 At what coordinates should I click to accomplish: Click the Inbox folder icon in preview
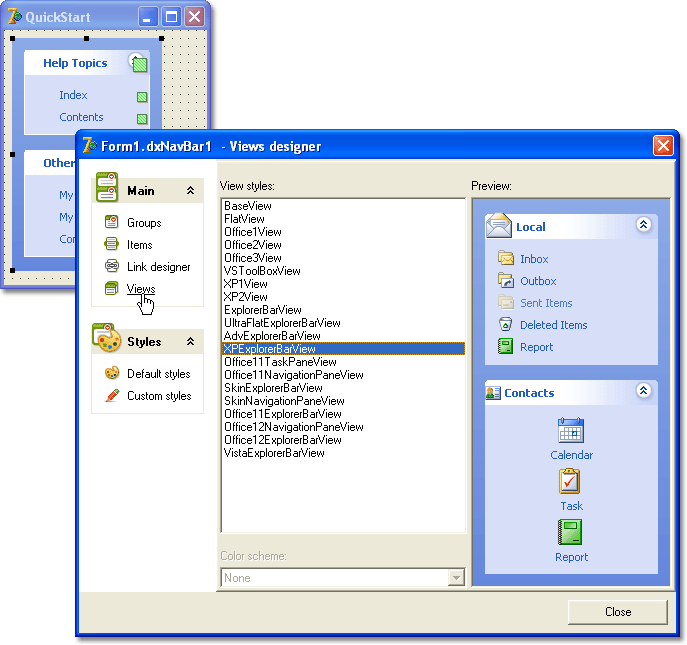[x=505, y=259]
